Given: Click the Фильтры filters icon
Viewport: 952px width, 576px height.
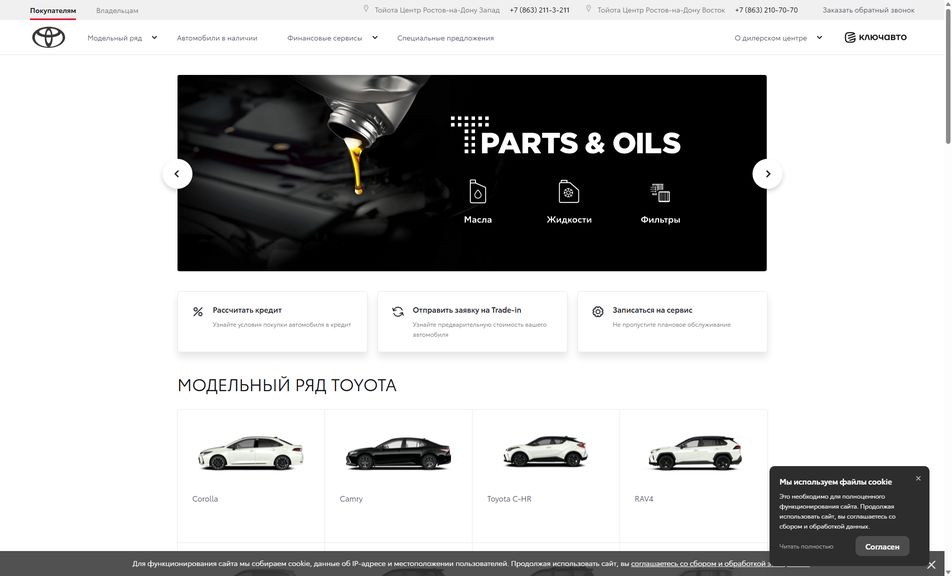Looking at the screenshot, I should [660, 192].
